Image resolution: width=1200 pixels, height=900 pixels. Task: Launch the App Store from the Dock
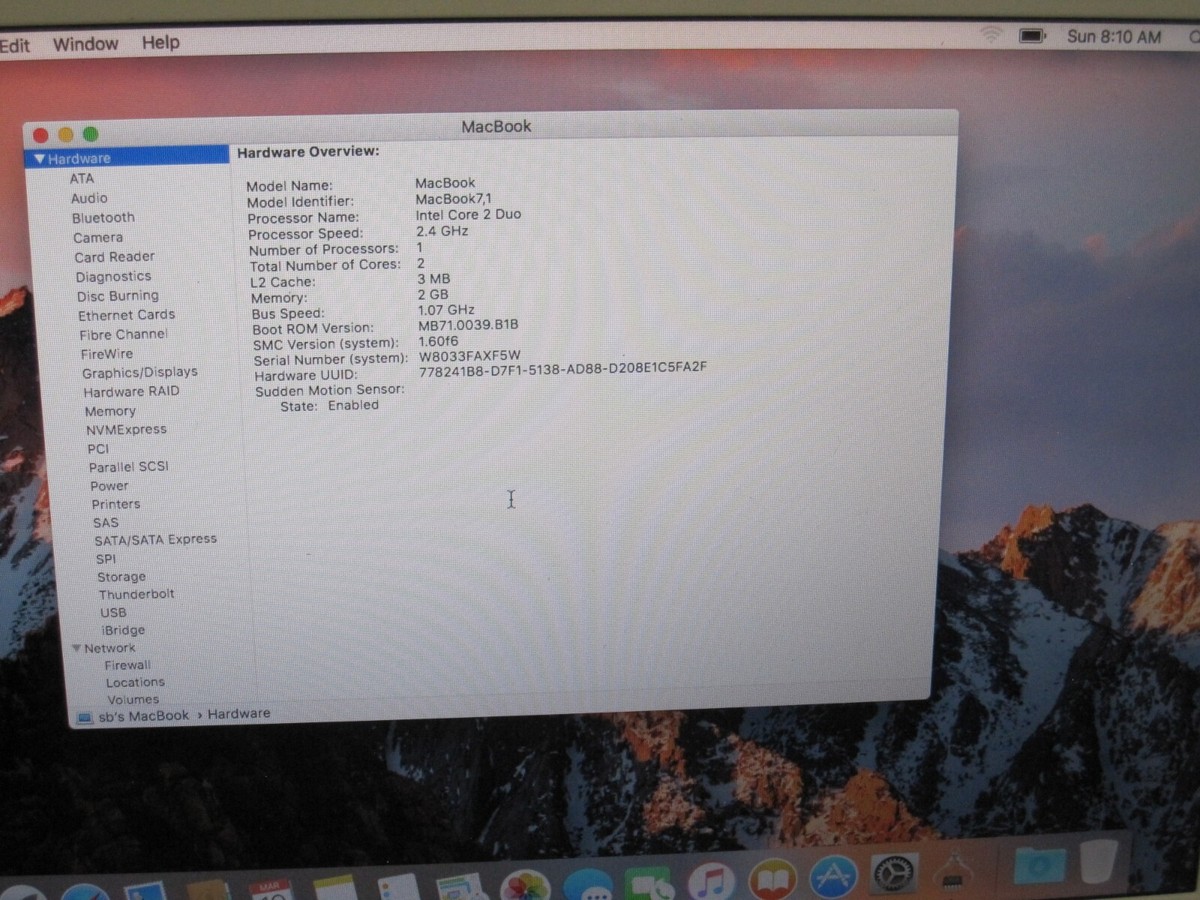(831, 875)
